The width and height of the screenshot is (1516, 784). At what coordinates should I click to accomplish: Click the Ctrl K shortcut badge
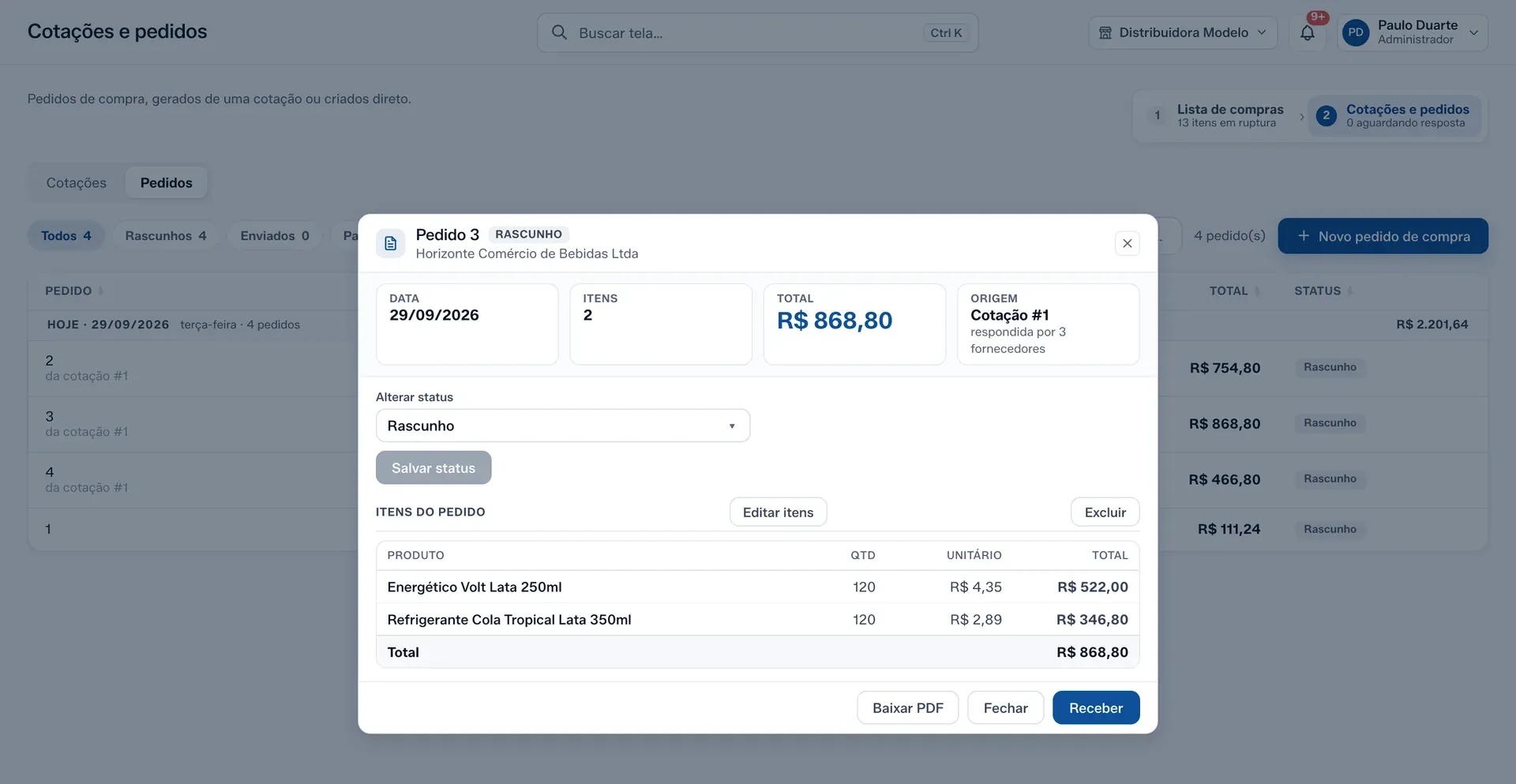coord(945,33)
